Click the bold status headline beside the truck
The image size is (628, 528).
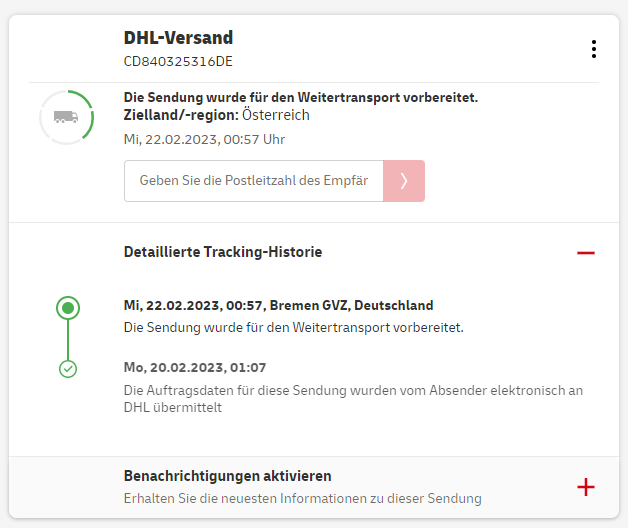tap(300, 98)
